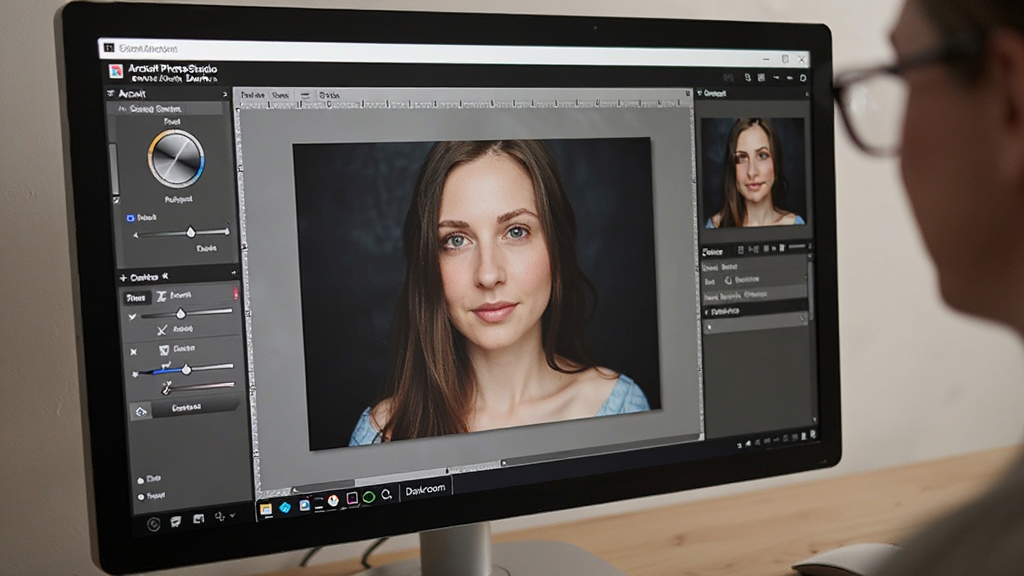Screen dimensions: 1024x576
Task: Click the chat bubble icon in bottom-left toolbar
Action: [176, 521]
